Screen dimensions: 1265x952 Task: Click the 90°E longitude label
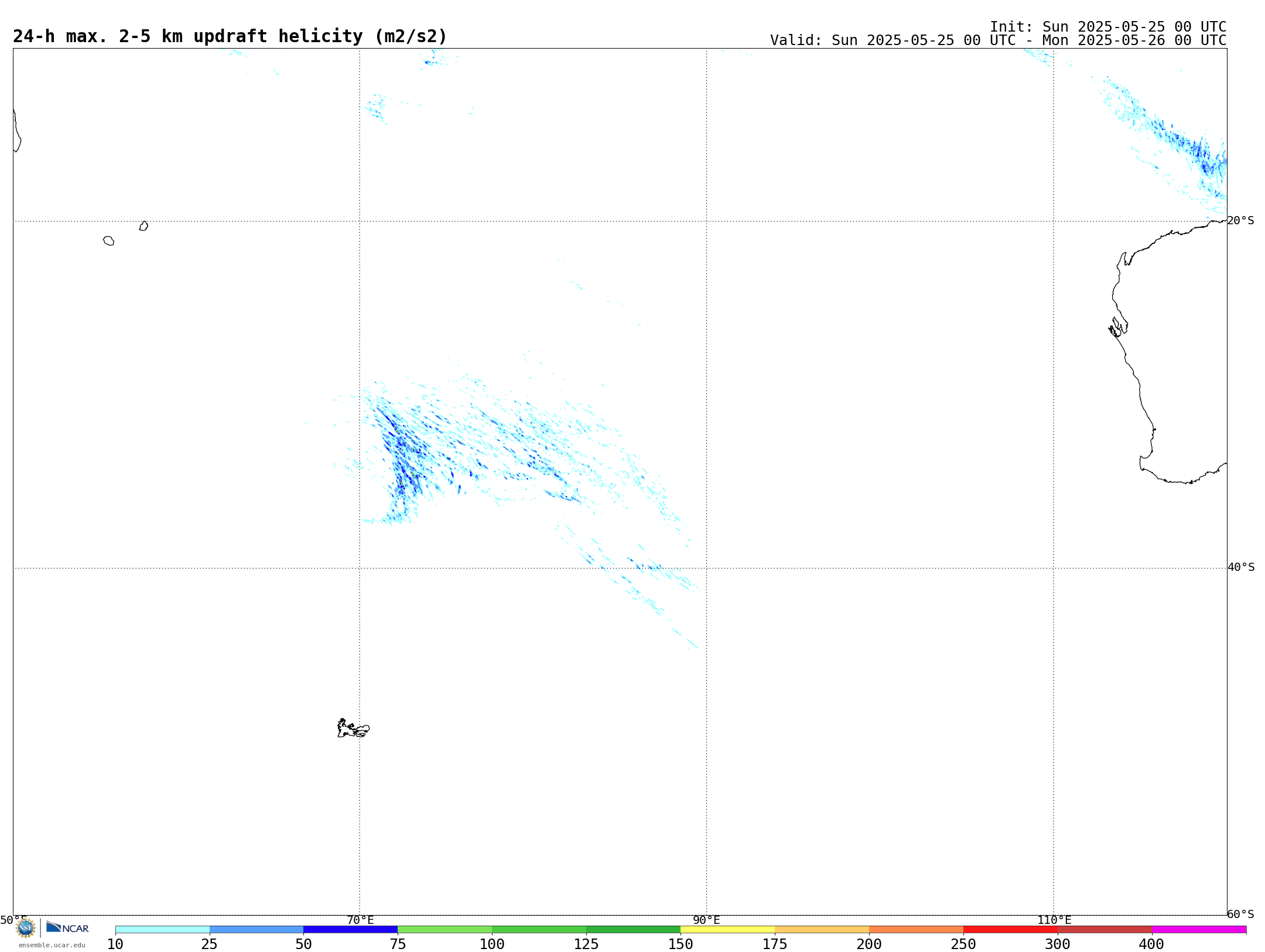point(707,920)
